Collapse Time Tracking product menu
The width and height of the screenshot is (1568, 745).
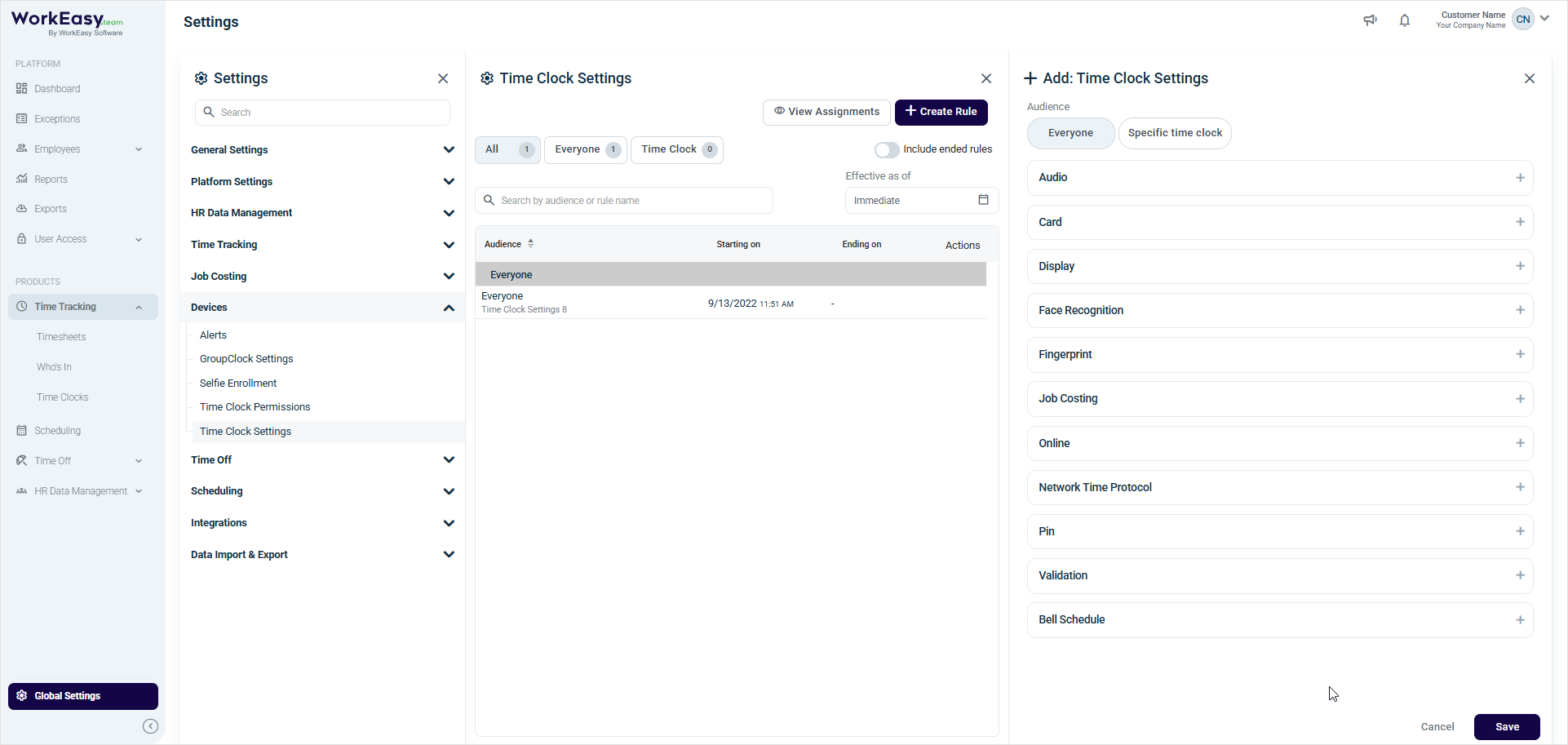pos(139,307)
